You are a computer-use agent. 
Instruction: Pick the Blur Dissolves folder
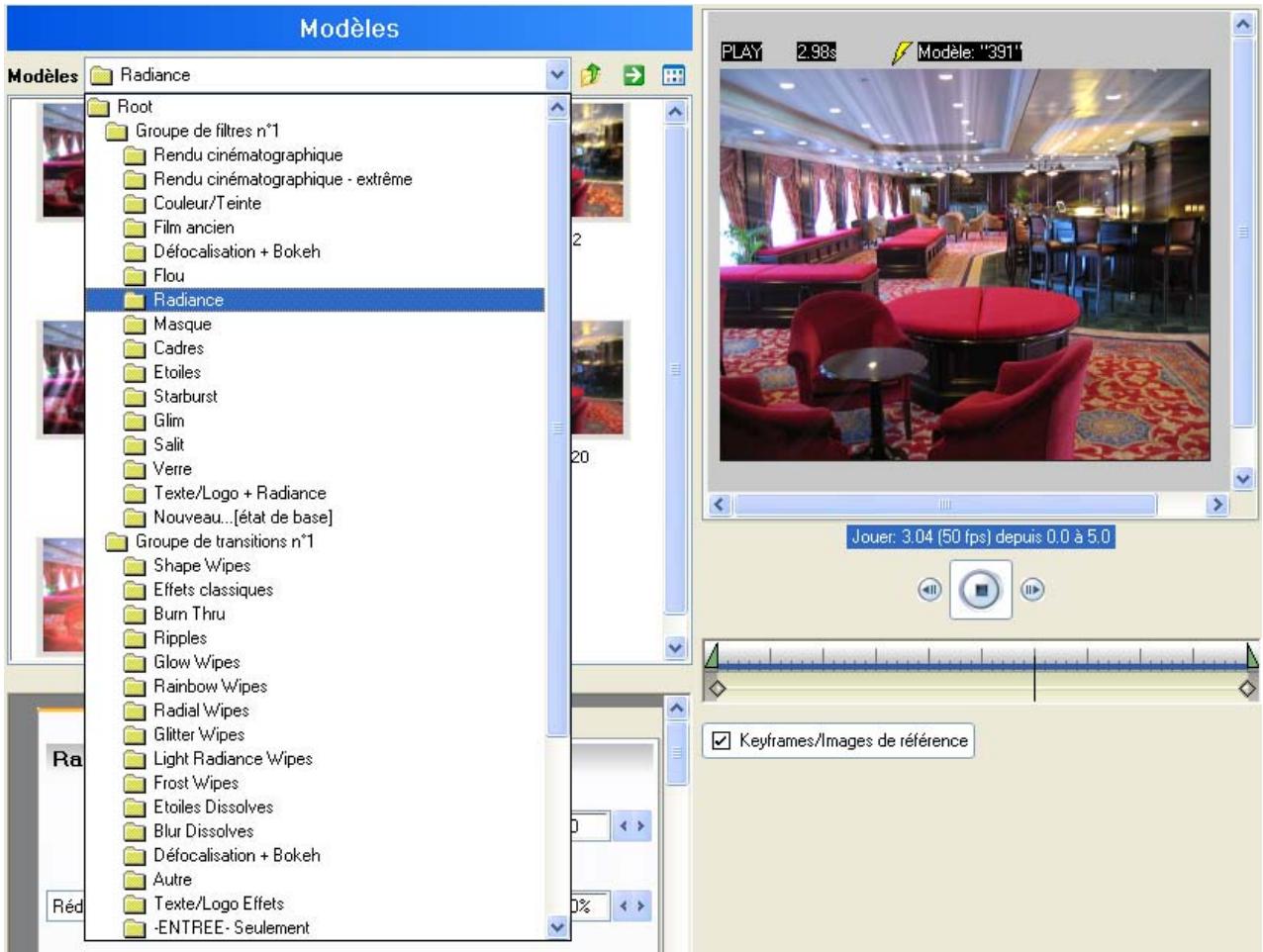click(x=189, y=830)
